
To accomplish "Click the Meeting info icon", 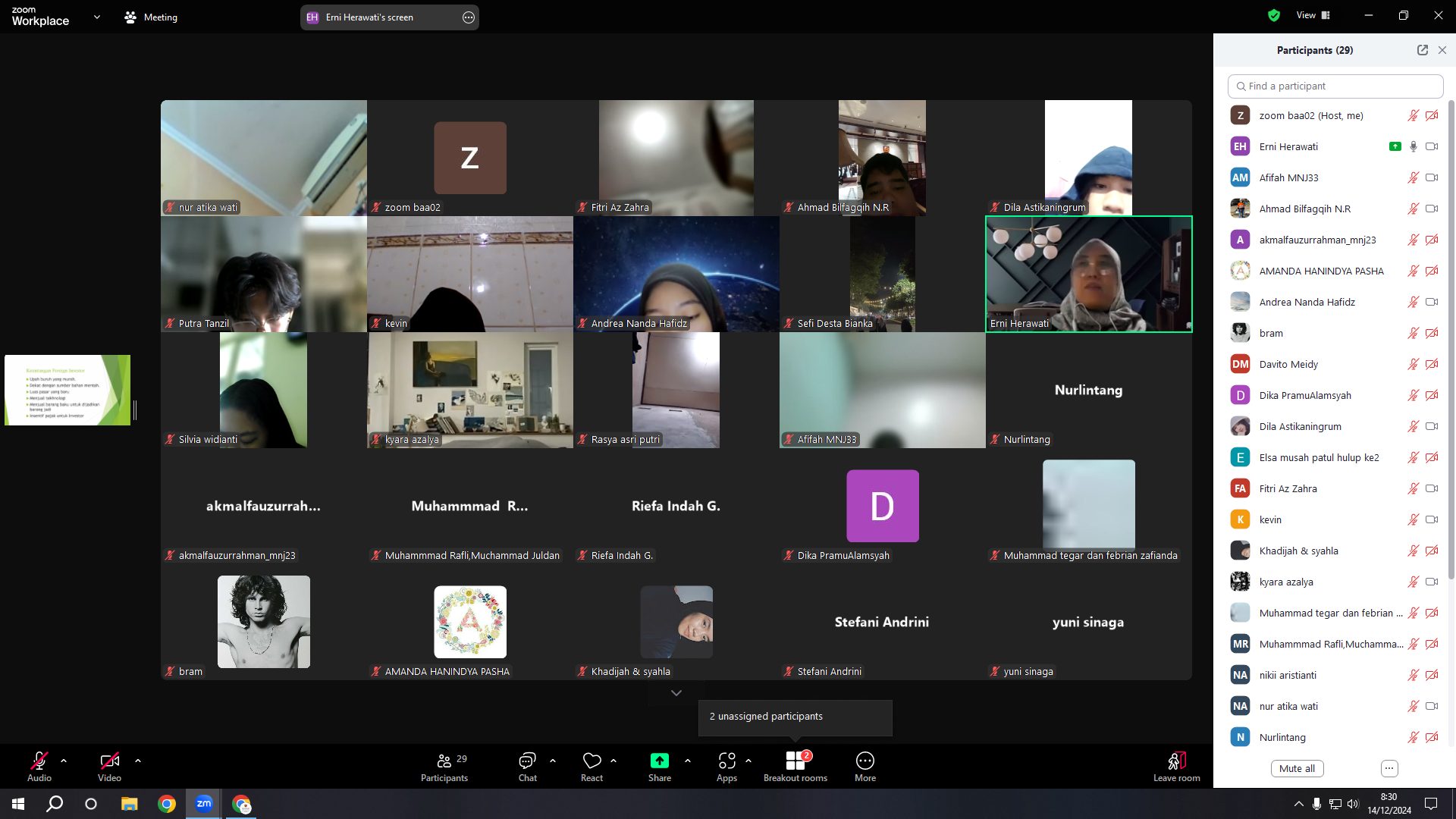I will (x=130, y=17).
